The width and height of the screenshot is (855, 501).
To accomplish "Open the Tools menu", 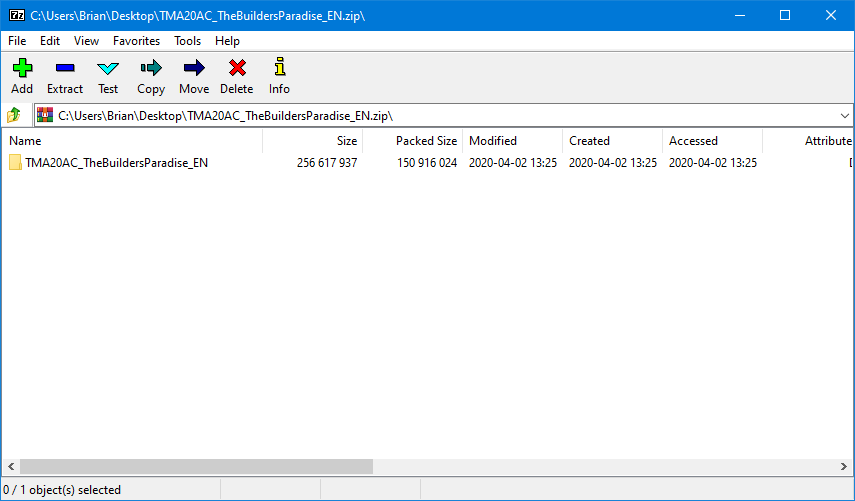I will [188, 41].
